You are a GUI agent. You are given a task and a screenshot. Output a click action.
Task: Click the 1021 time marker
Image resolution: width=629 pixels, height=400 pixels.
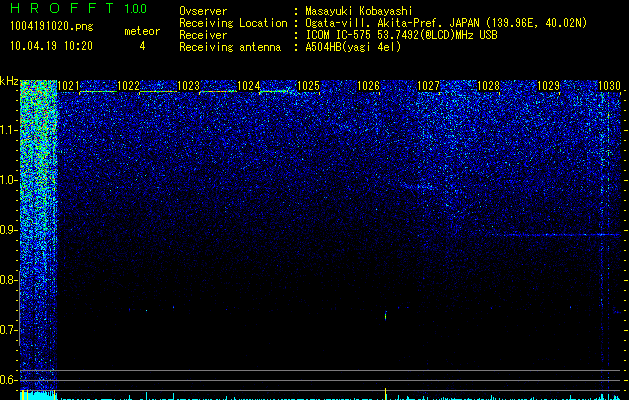coord(68,86)
